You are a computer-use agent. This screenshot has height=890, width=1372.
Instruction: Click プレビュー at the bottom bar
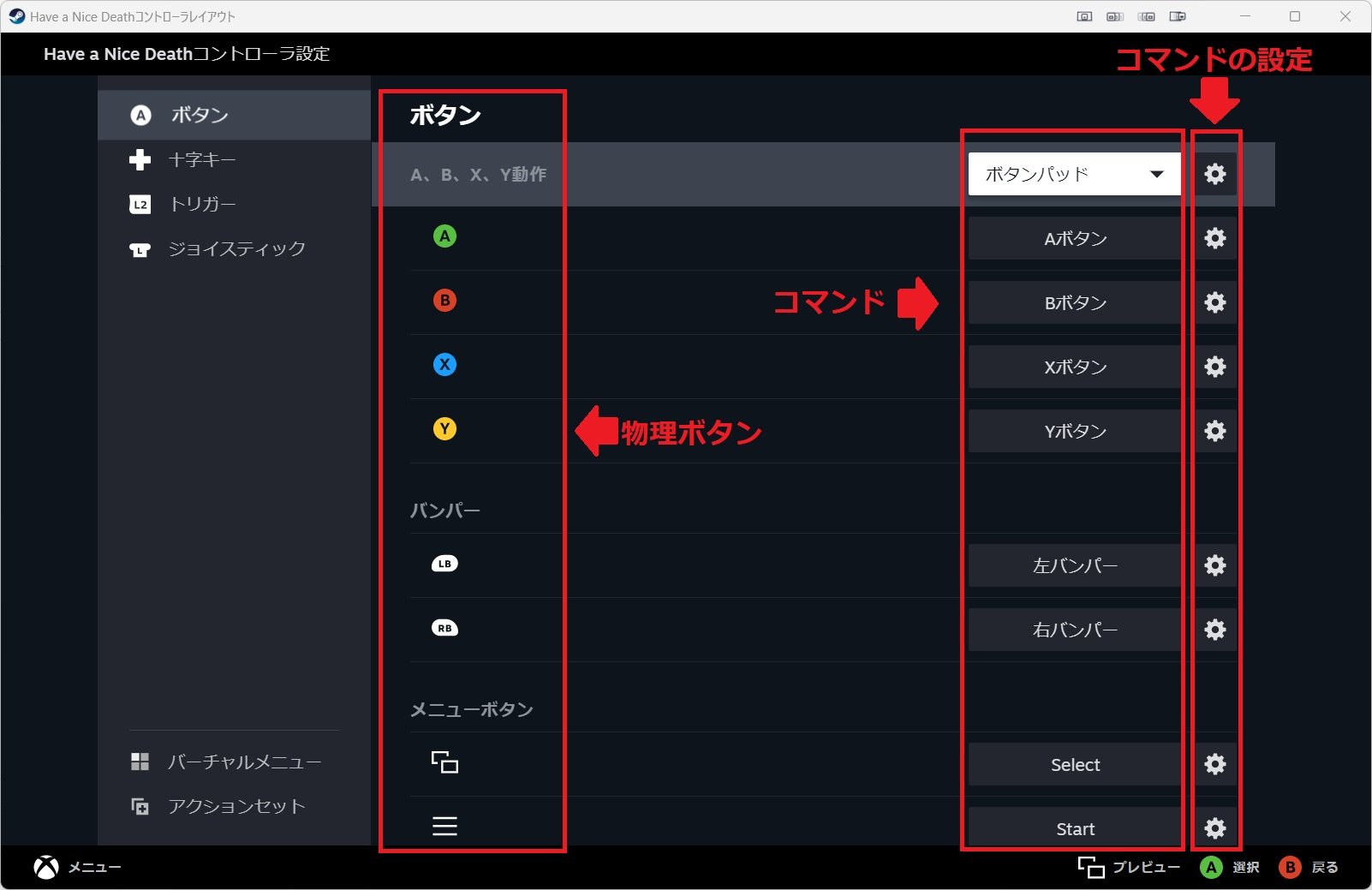[x=1129, y=868]
